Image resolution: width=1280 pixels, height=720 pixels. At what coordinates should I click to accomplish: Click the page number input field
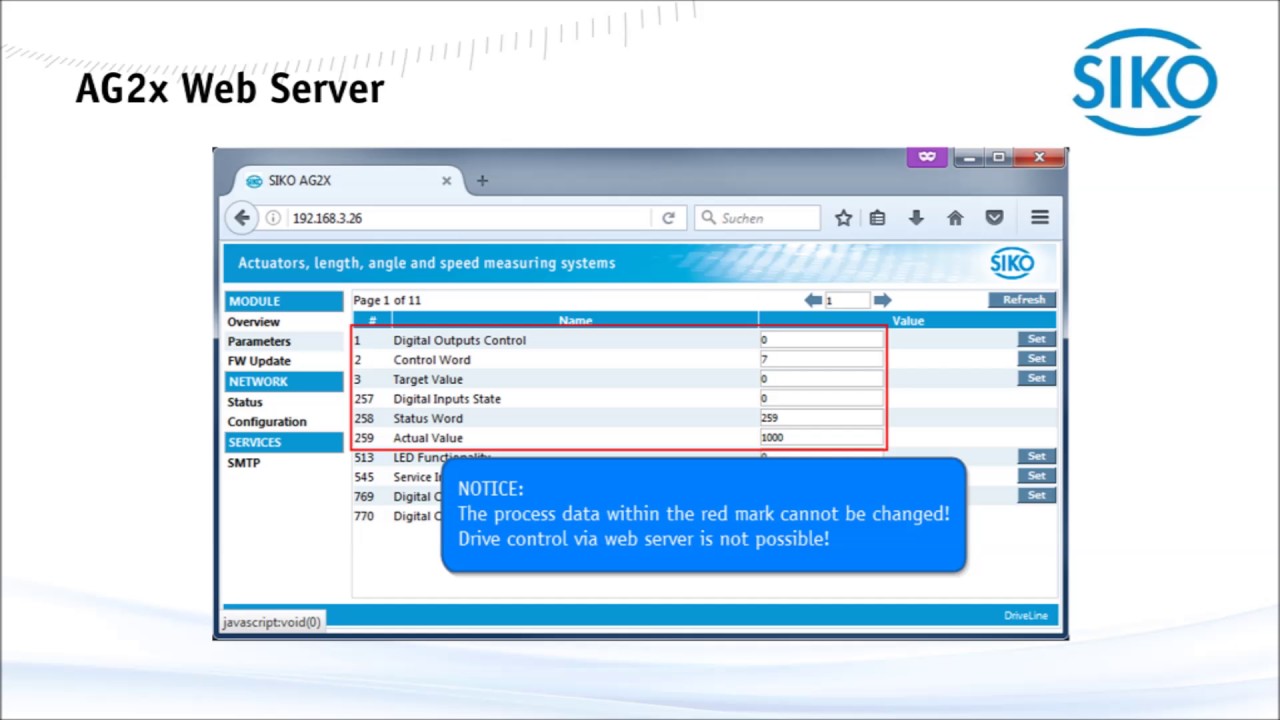click(847, 300)
